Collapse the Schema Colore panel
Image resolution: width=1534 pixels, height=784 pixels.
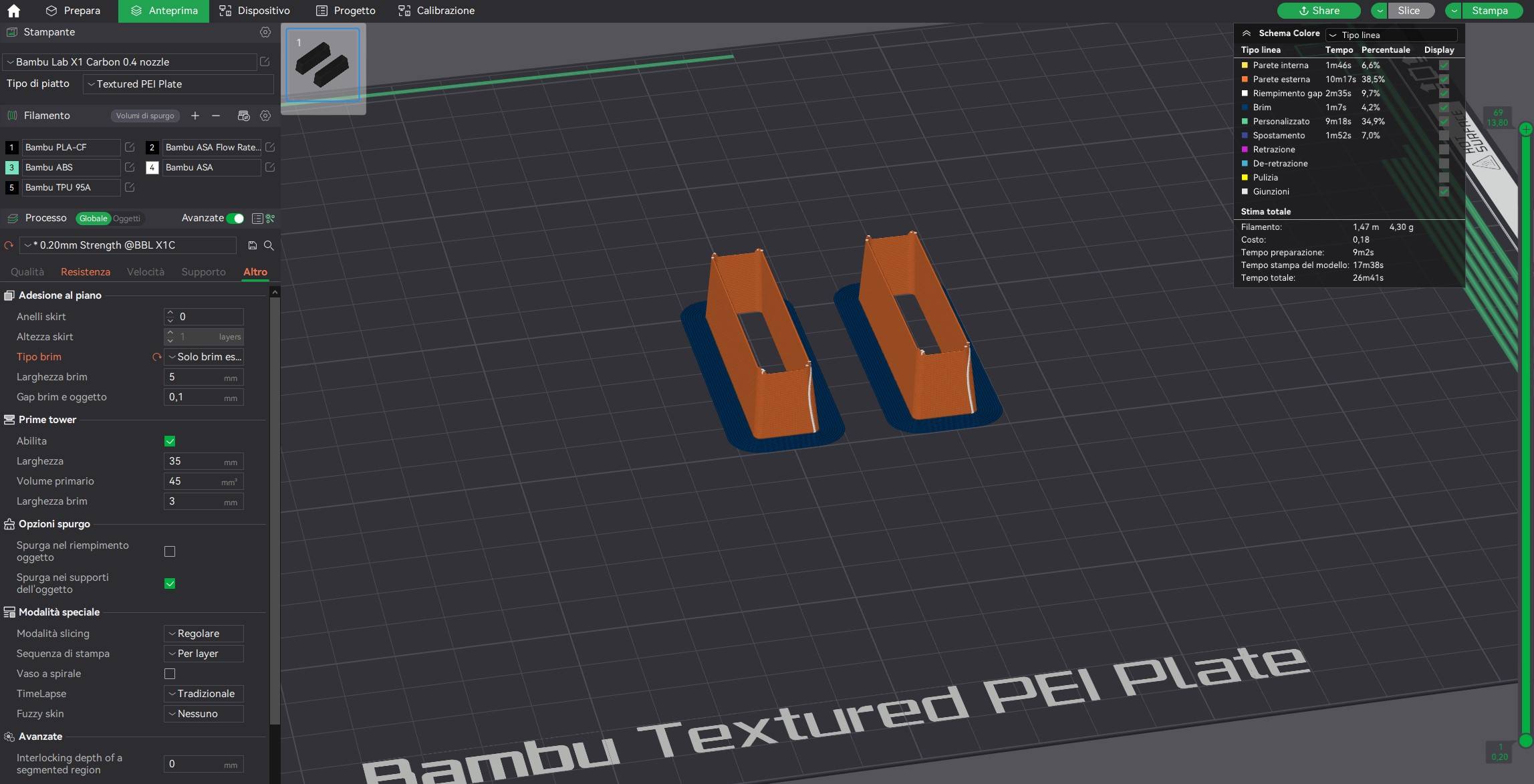pyautogui.click(x=1247, y=33)
